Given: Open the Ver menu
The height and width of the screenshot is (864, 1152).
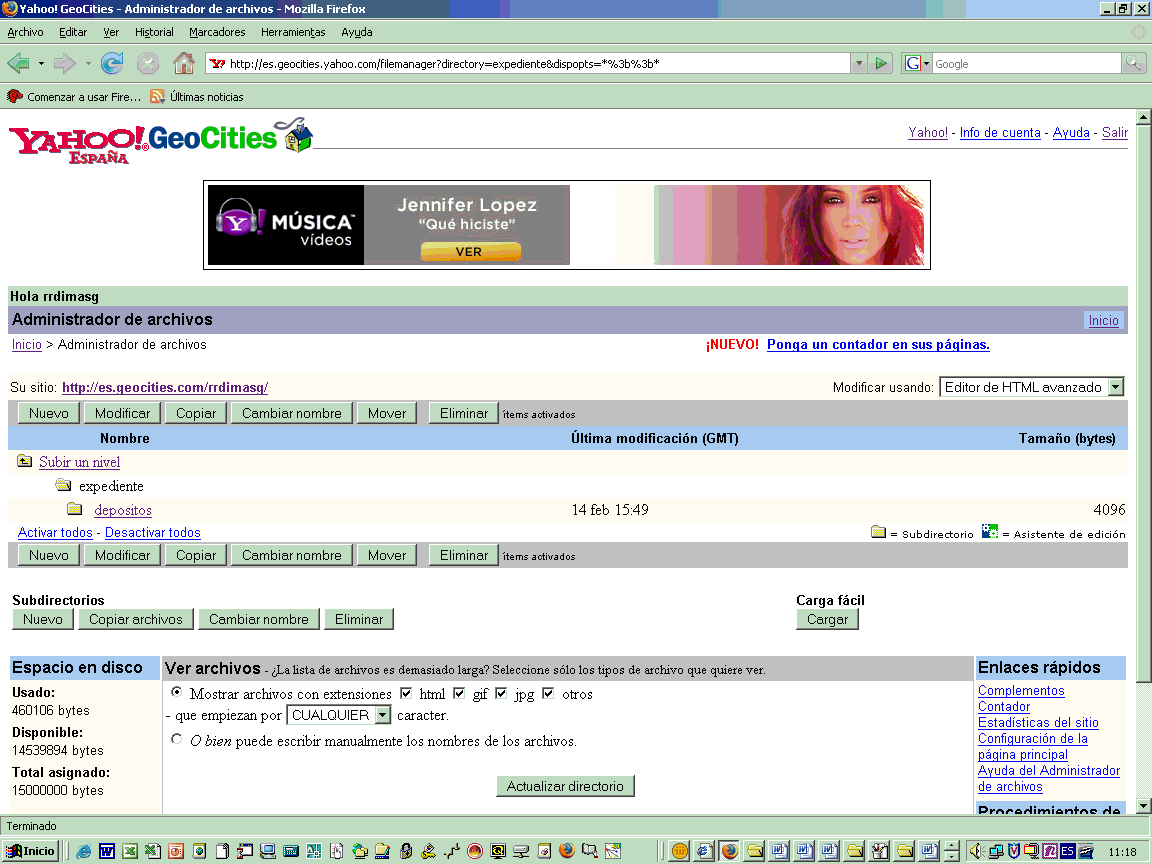Looking at the screenshot, I should click(x=111, y=32).
